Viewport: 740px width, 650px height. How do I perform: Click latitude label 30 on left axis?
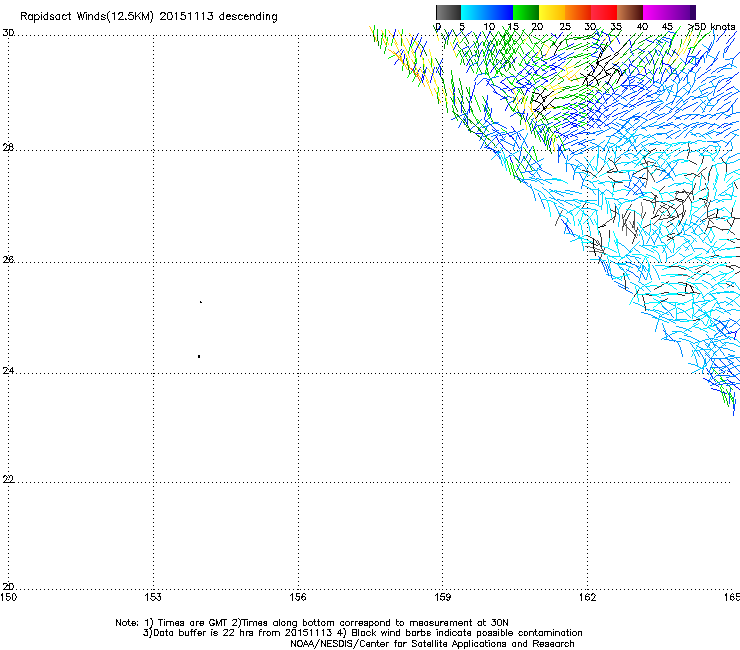(x=8, y=33)
